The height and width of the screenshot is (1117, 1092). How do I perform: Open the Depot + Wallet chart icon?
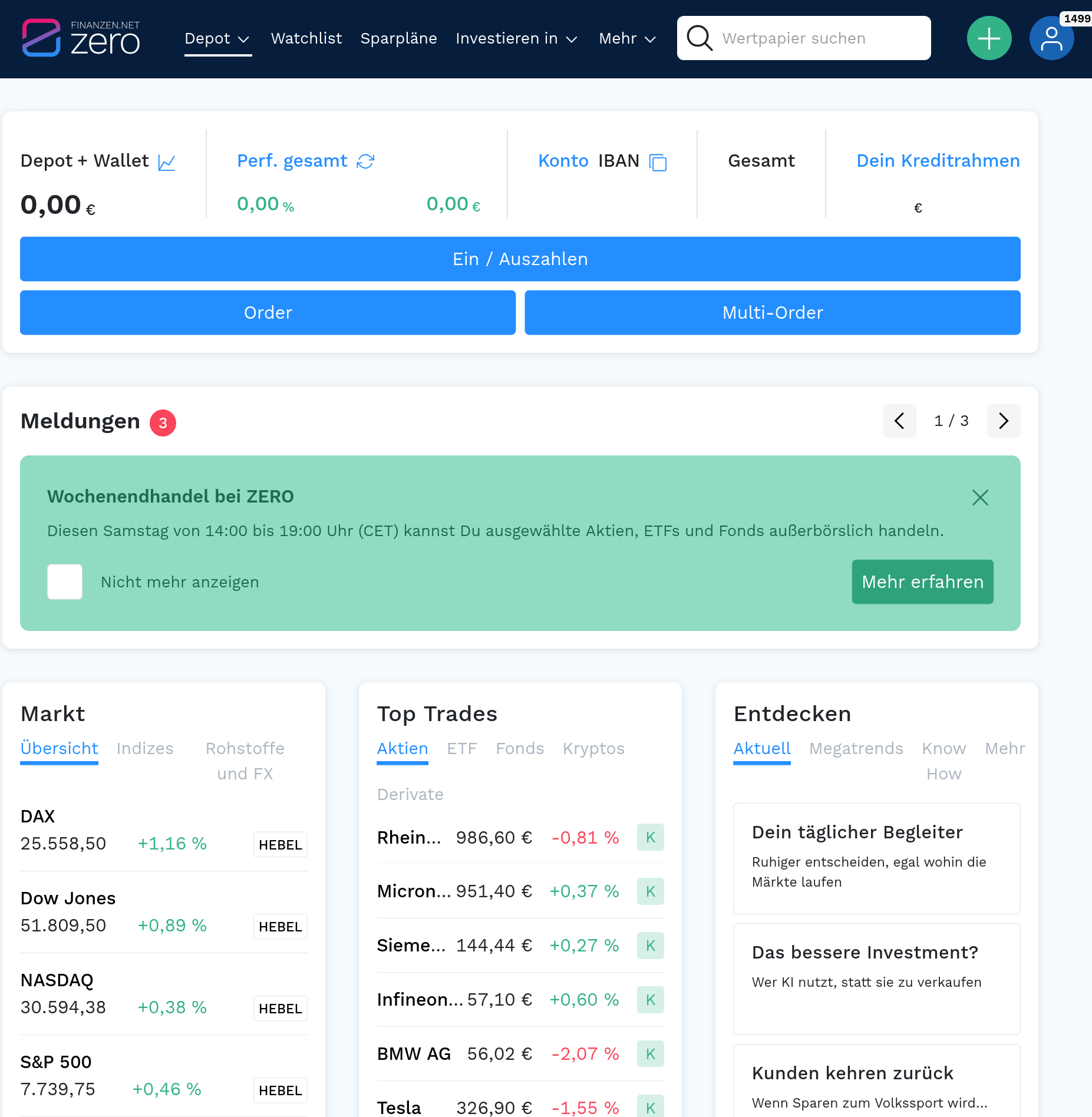(x=167, y=162)
